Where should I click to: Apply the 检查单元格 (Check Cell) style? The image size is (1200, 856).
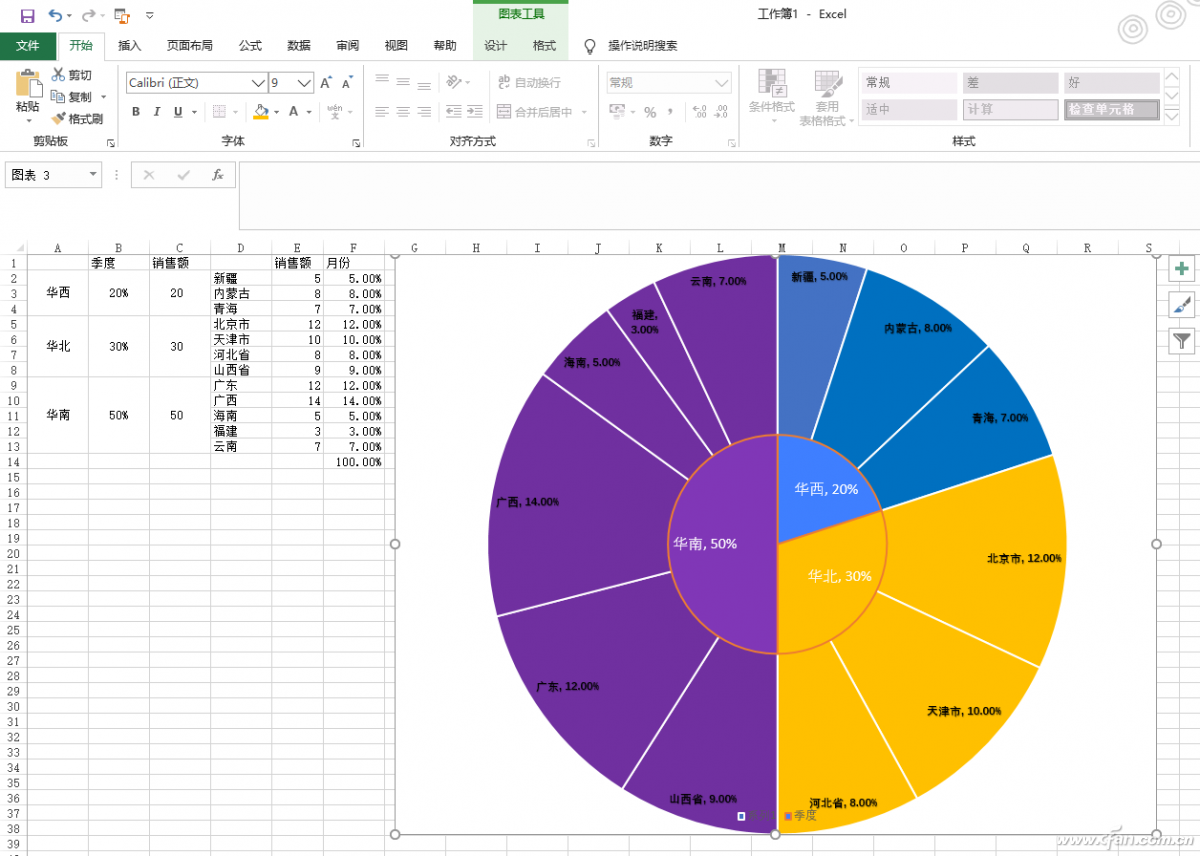(x=1112, y=109)
